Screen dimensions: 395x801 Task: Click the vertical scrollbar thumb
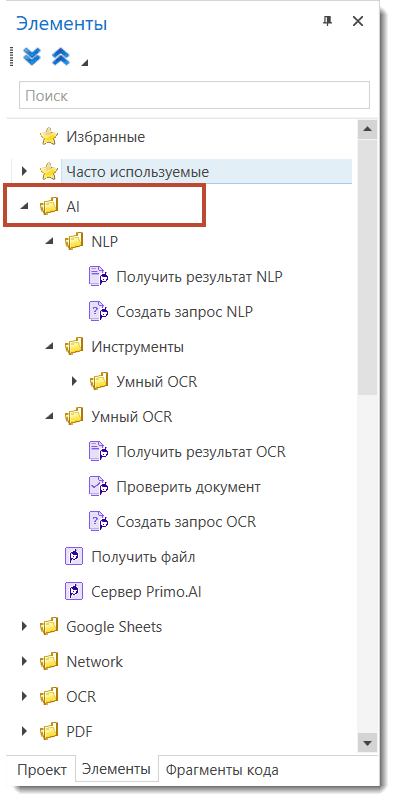click(x=367, y=267)
